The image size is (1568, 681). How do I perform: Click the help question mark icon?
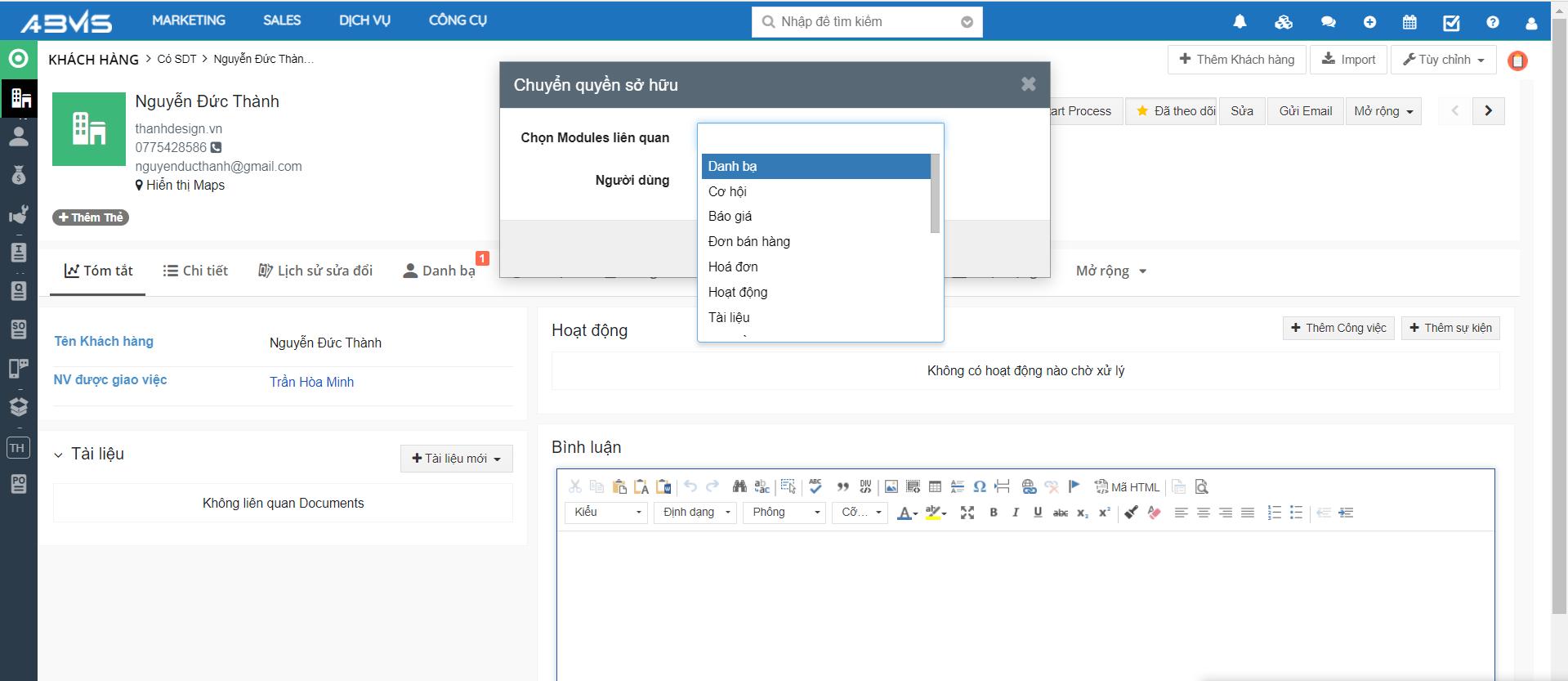(x=1493, y=22)
